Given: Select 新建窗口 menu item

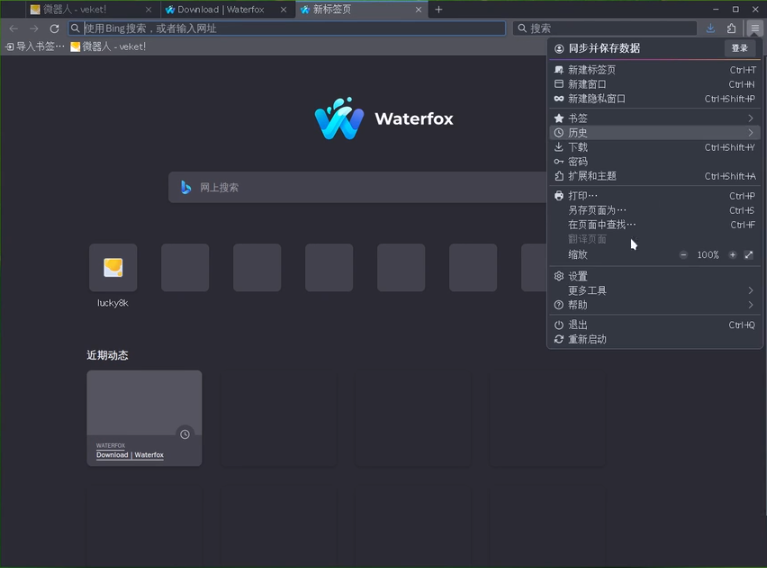Looking at the screenshot, I should (654, 84).
